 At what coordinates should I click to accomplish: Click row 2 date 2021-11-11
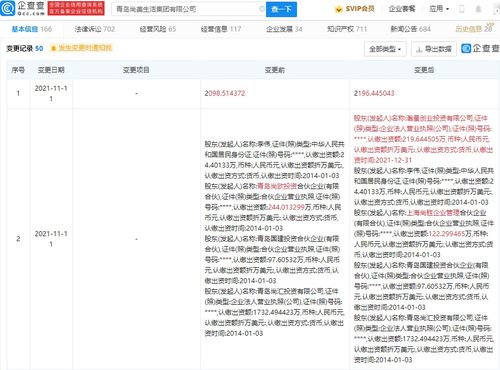[x=51, y=239]
